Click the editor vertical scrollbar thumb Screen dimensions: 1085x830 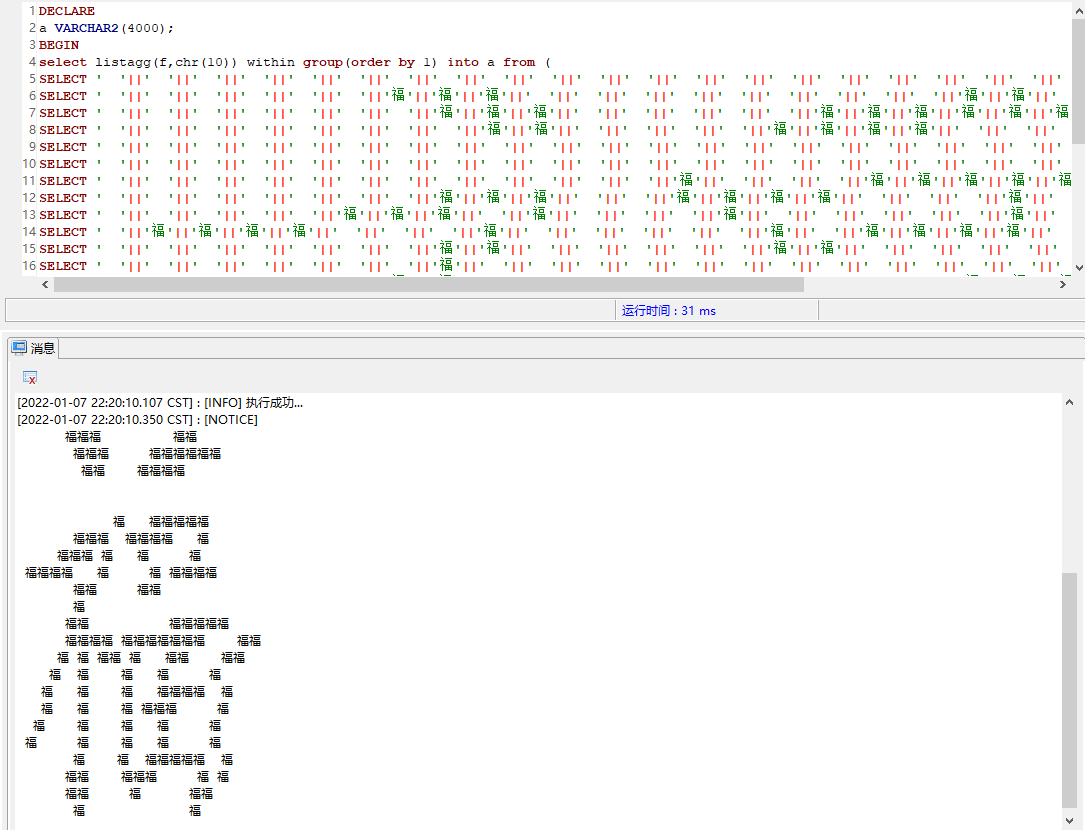click(1079, 82)
